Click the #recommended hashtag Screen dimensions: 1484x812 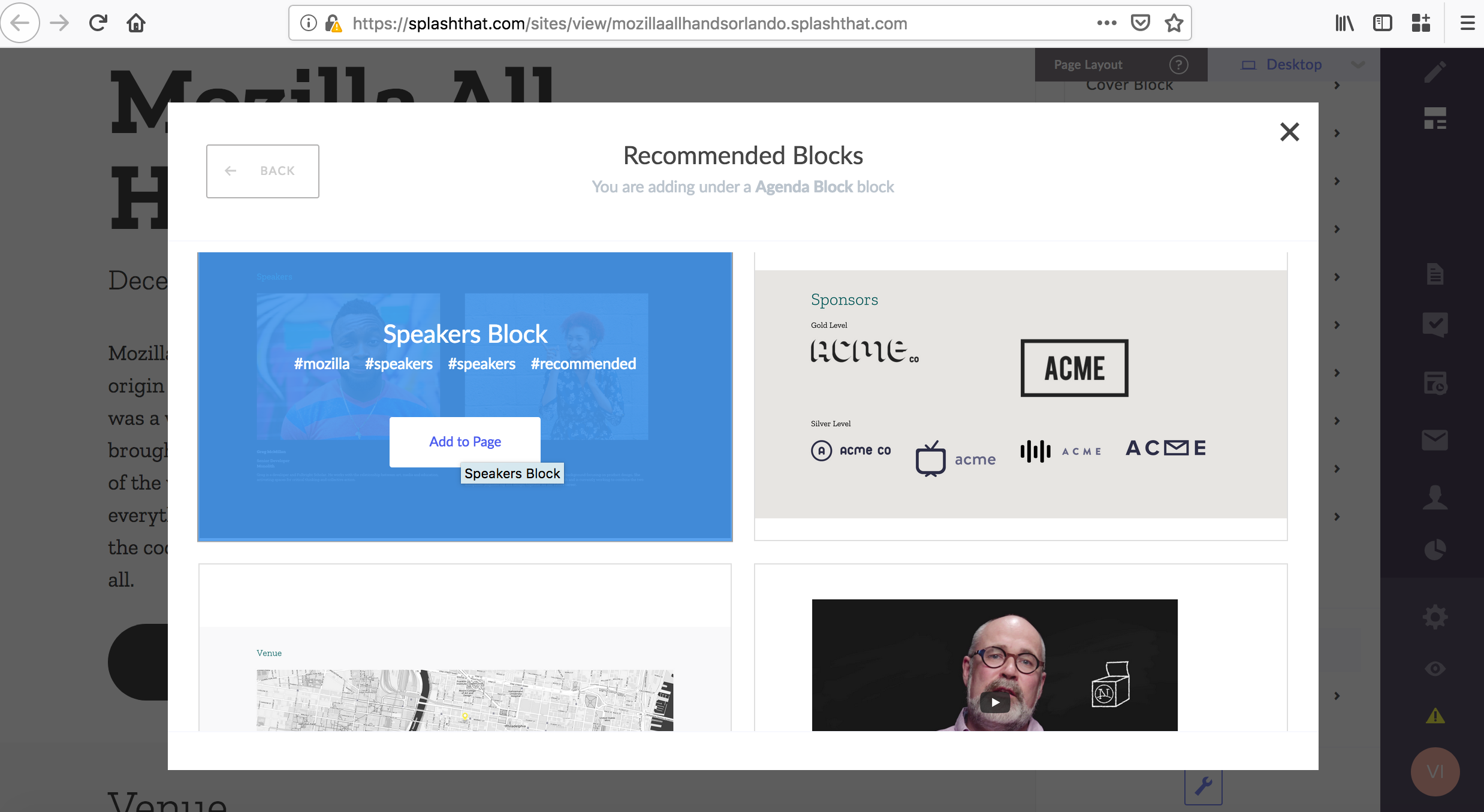[x=583, y=364]
